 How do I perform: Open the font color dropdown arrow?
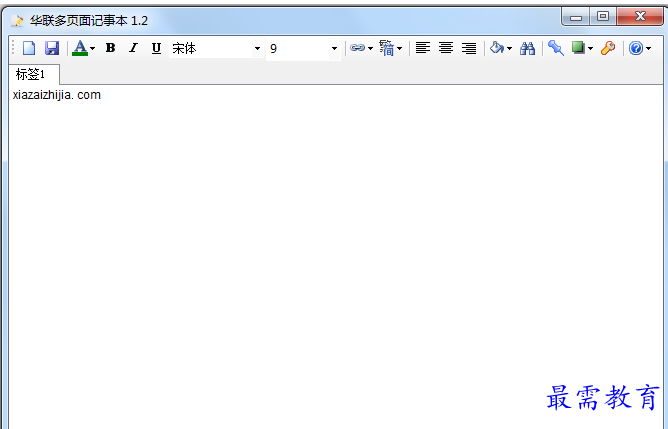tap(92, 49)
